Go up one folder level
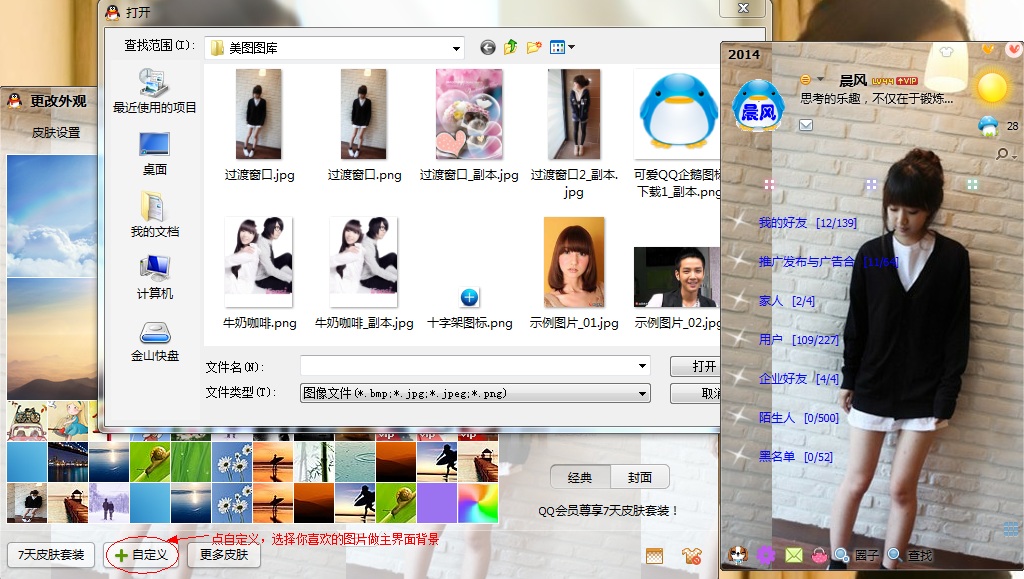The width and height of the screenshot is (1024, 579). (511, 47)
